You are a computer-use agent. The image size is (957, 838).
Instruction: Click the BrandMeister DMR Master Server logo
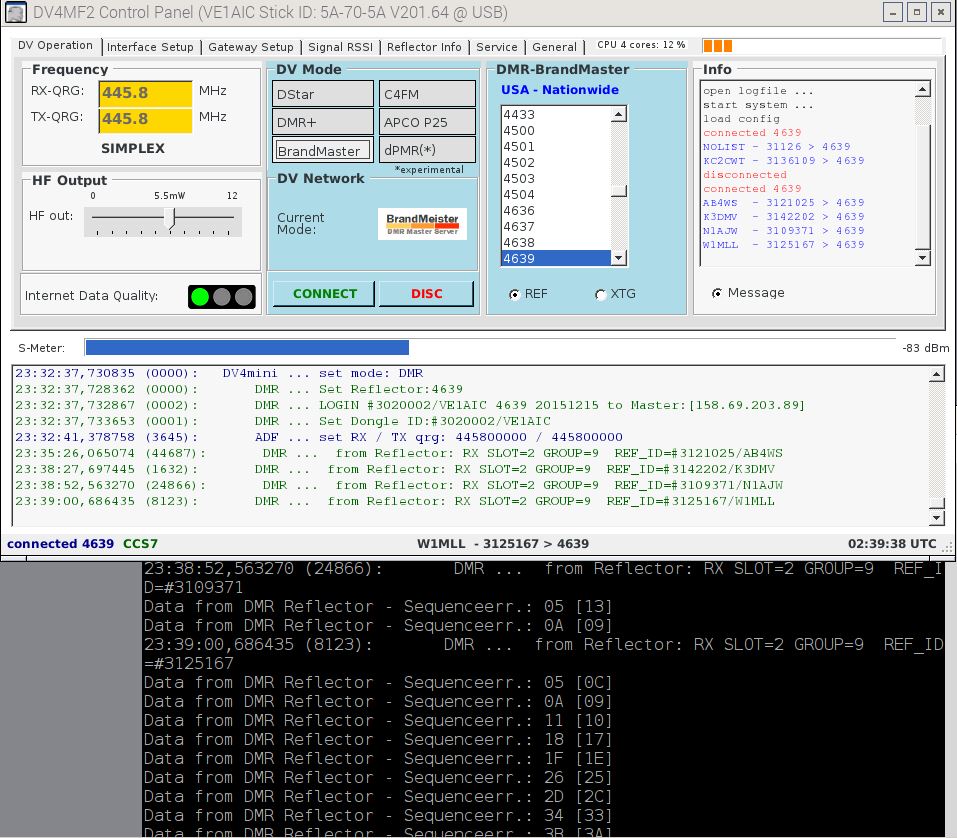coord(422,223)
